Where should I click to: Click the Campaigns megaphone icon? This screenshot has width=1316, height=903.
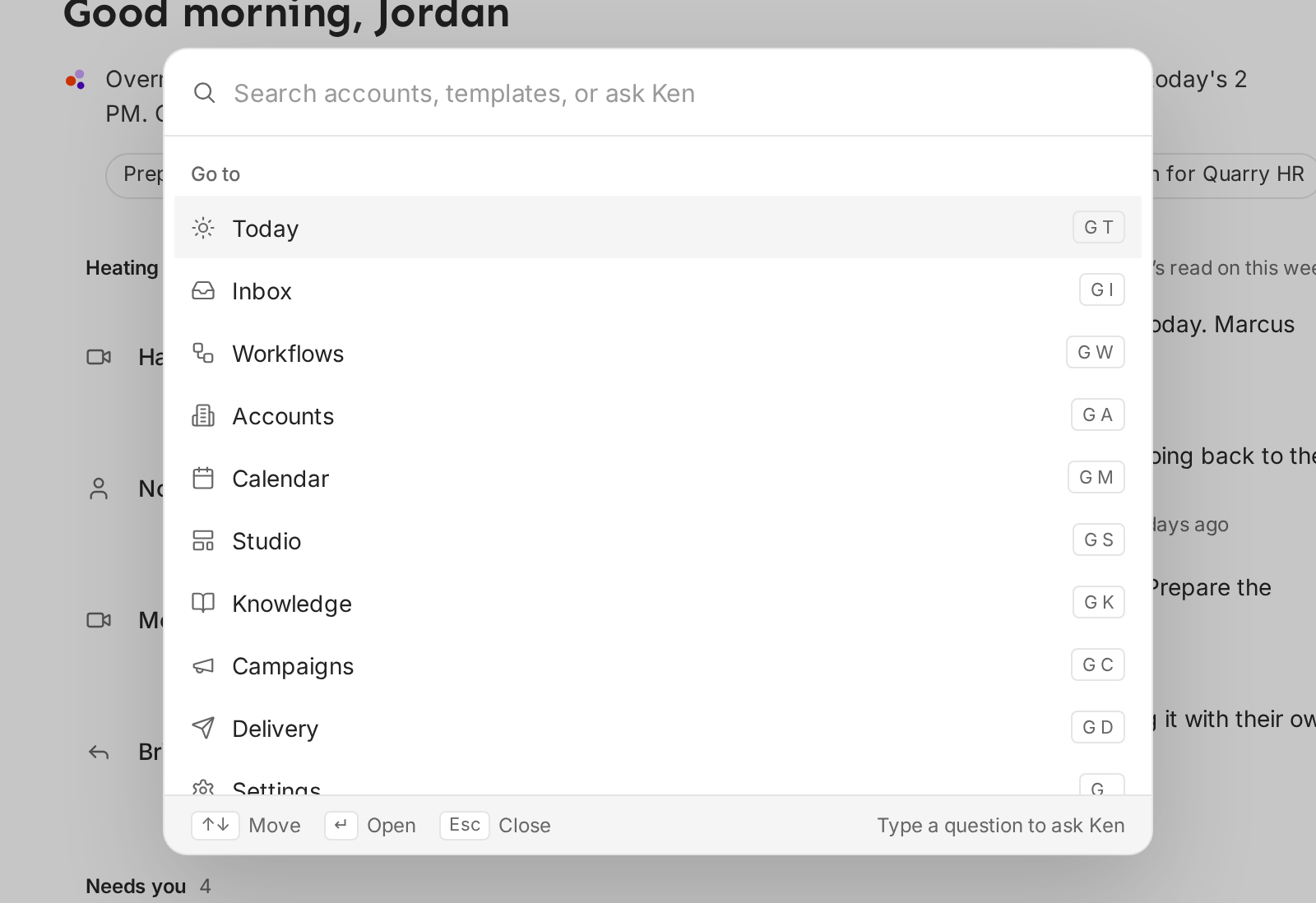[203, 665]
